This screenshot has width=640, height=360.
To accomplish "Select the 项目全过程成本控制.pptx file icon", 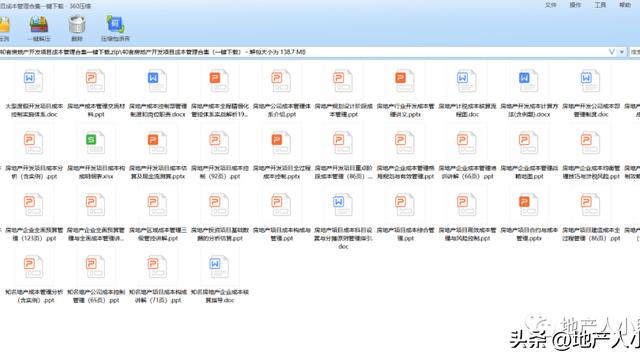I will tap(281, 143).
